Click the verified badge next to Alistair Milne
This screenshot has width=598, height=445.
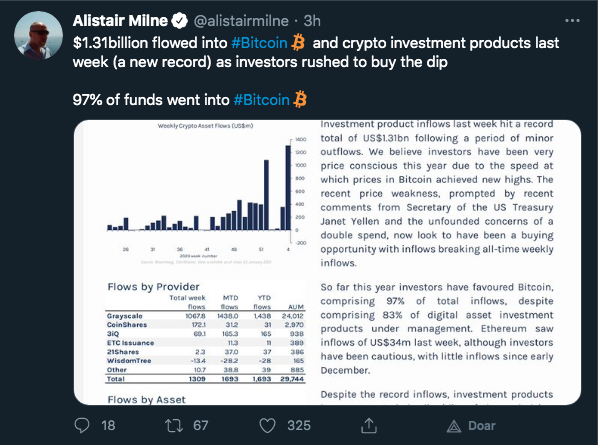(180, 21)
